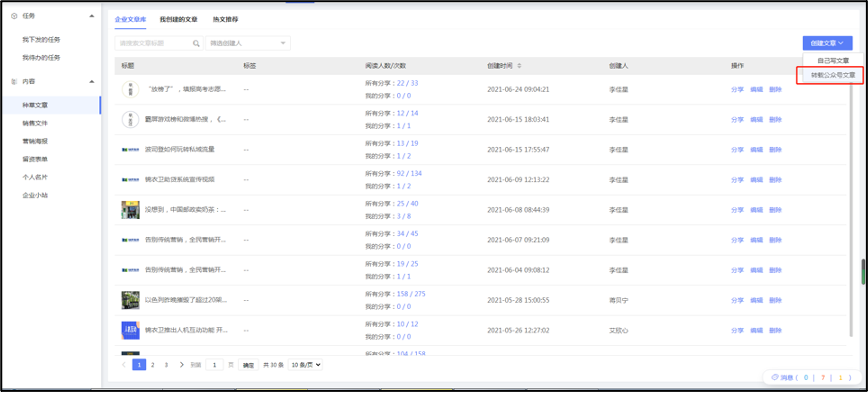The image size is (868, 393).
Task: Click 编辑 for the 2021-05-28 15:00:55 article
Action: [756, 300]
